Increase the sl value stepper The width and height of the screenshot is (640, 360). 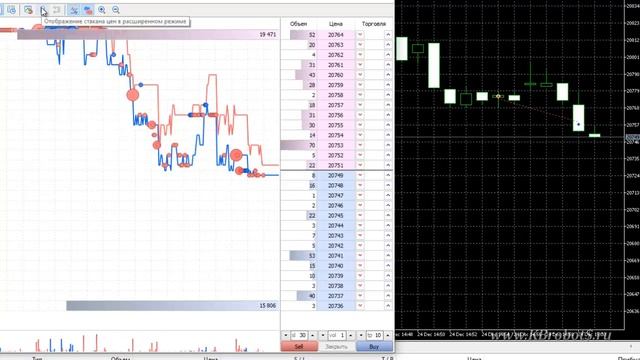[x=313, y=335]
